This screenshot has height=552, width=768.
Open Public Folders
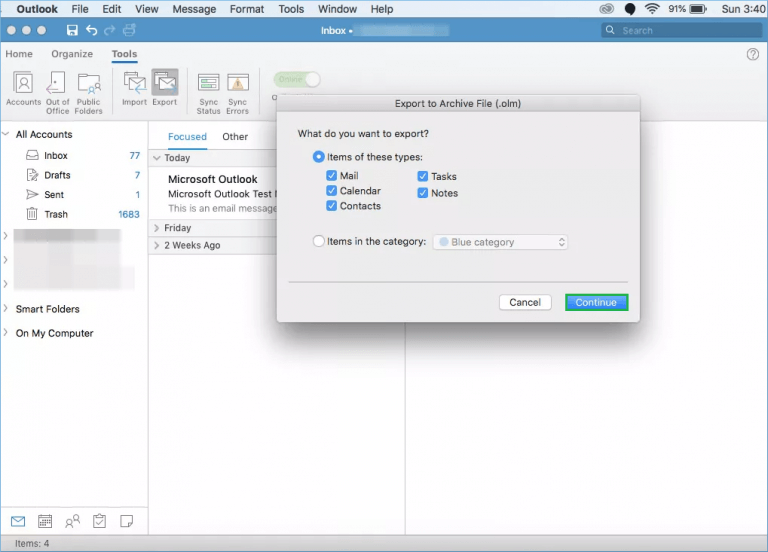click(89, 93)
